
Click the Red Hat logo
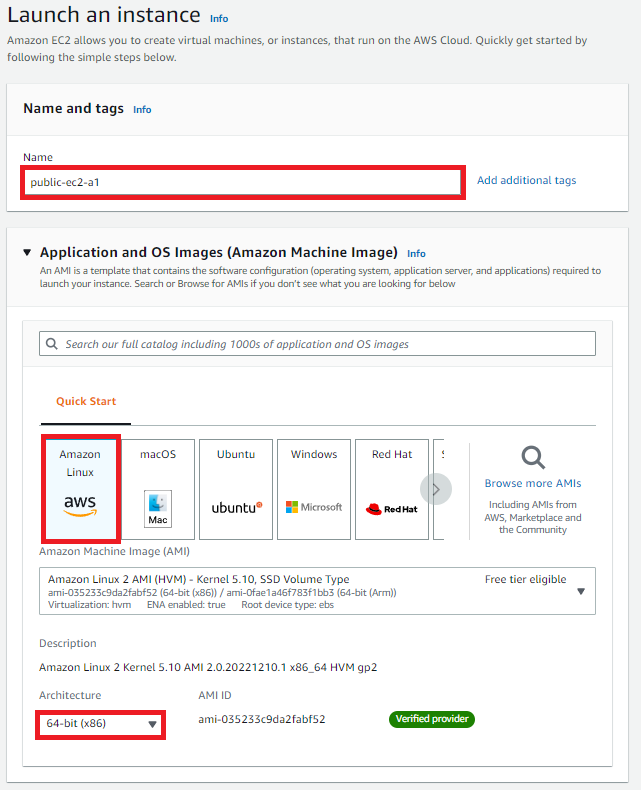(392, 509)
